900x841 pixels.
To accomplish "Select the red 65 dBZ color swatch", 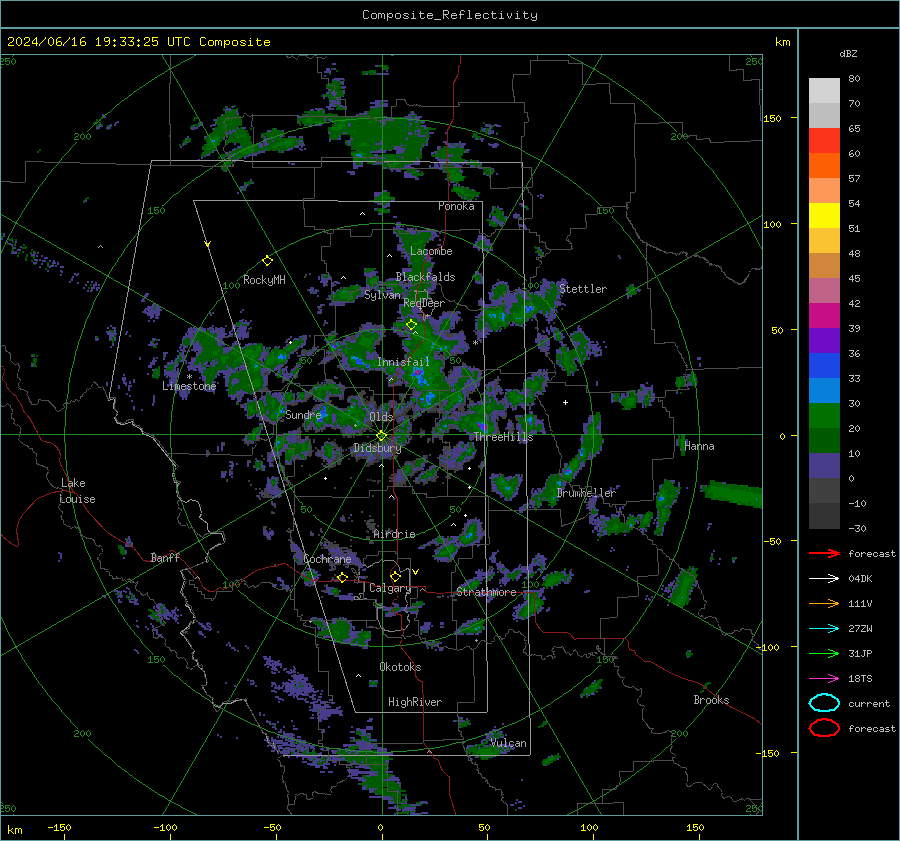I will pyautogui.click(x=824, y=140).
